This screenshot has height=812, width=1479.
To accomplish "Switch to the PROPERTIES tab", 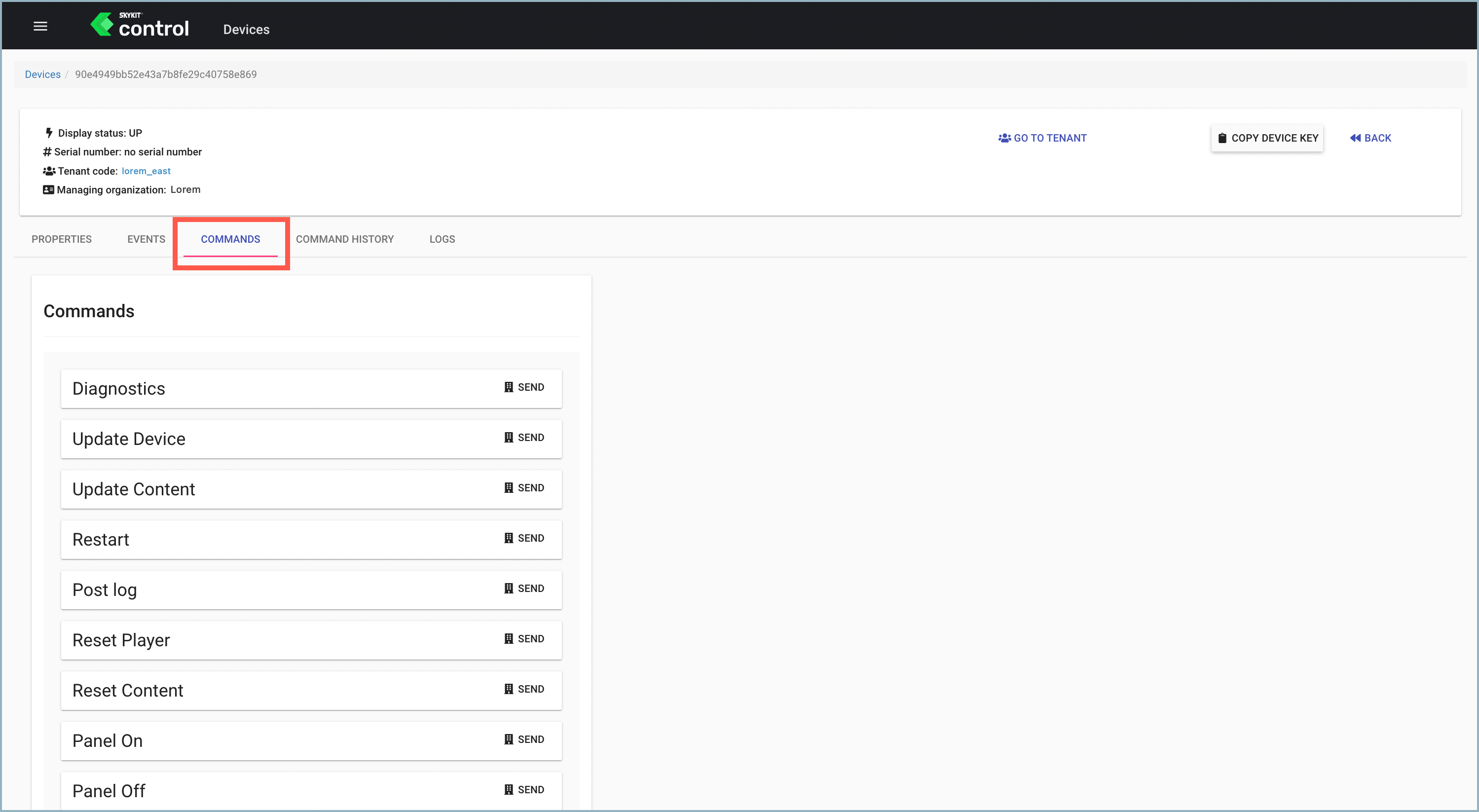I will coord(61,239).
